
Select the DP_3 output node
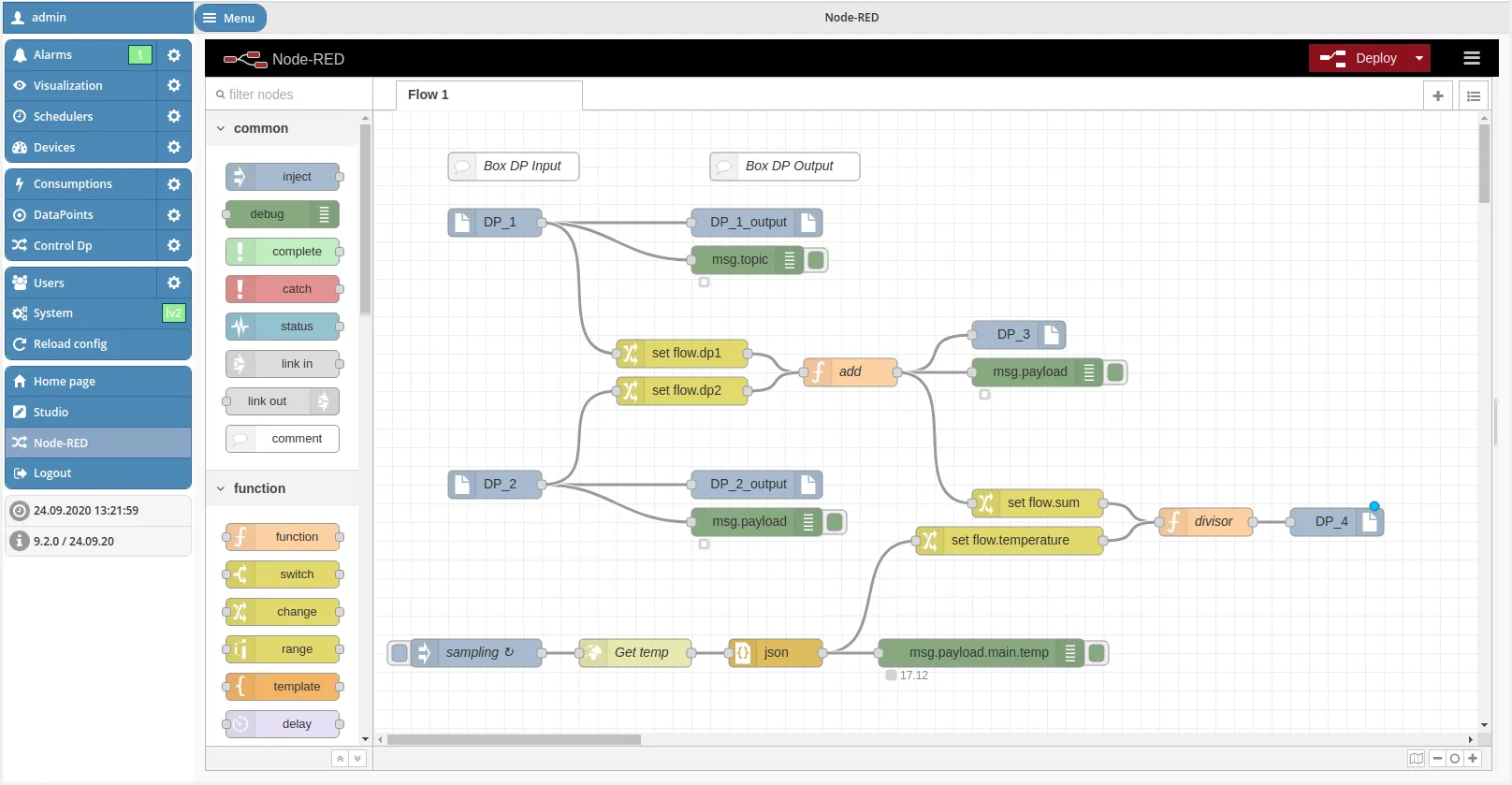tap(1018, 335)
